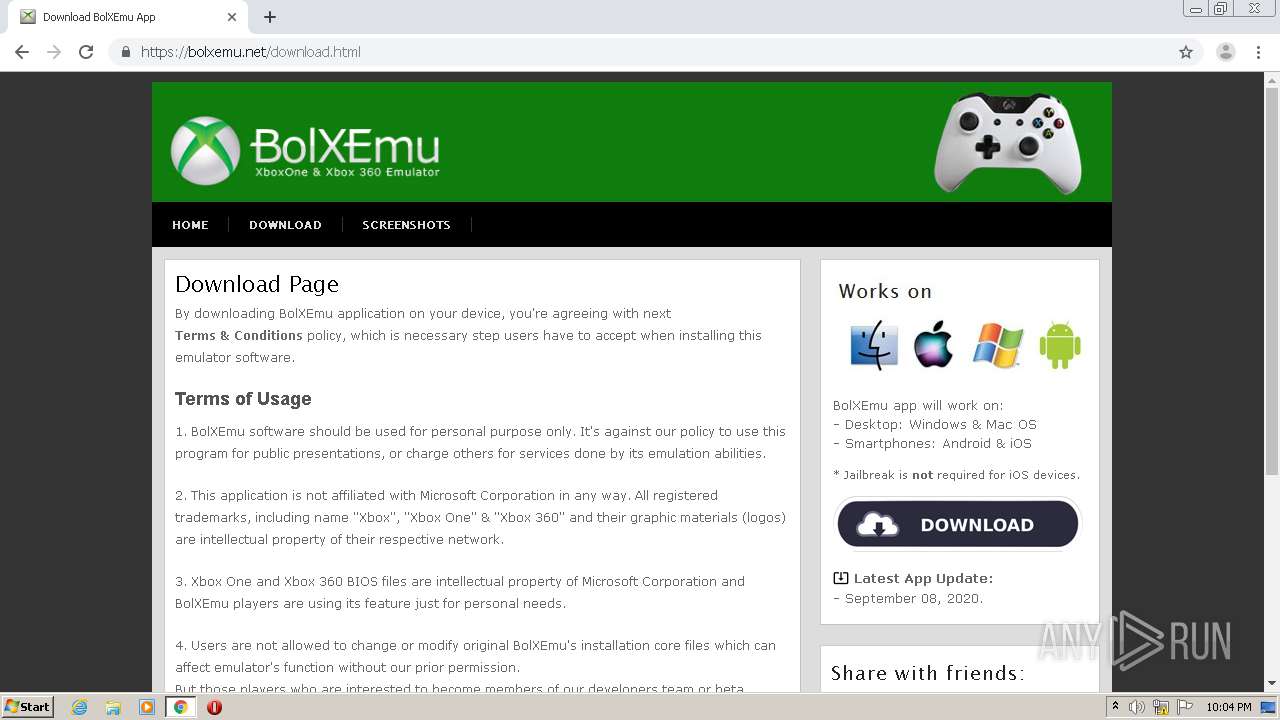The height and width of the screenshot is (720, 1280).
Task: Click the padlock site info icon
Action: [125, 52]
